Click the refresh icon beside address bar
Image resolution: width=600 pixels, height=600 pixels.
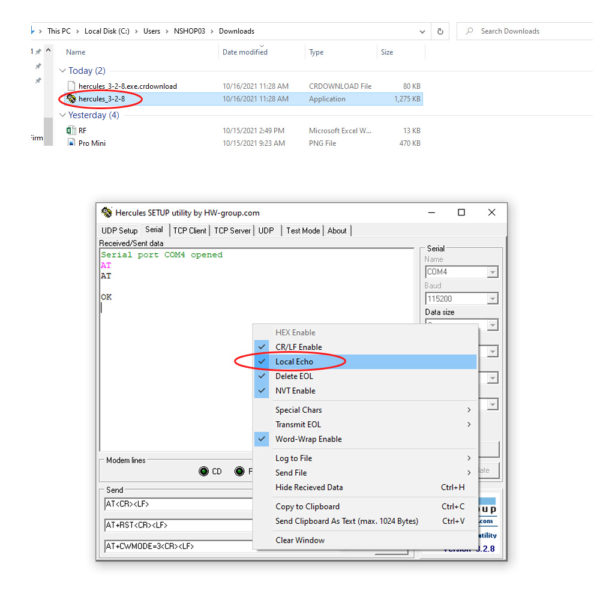pyautogui.click(x=441, y=31)
